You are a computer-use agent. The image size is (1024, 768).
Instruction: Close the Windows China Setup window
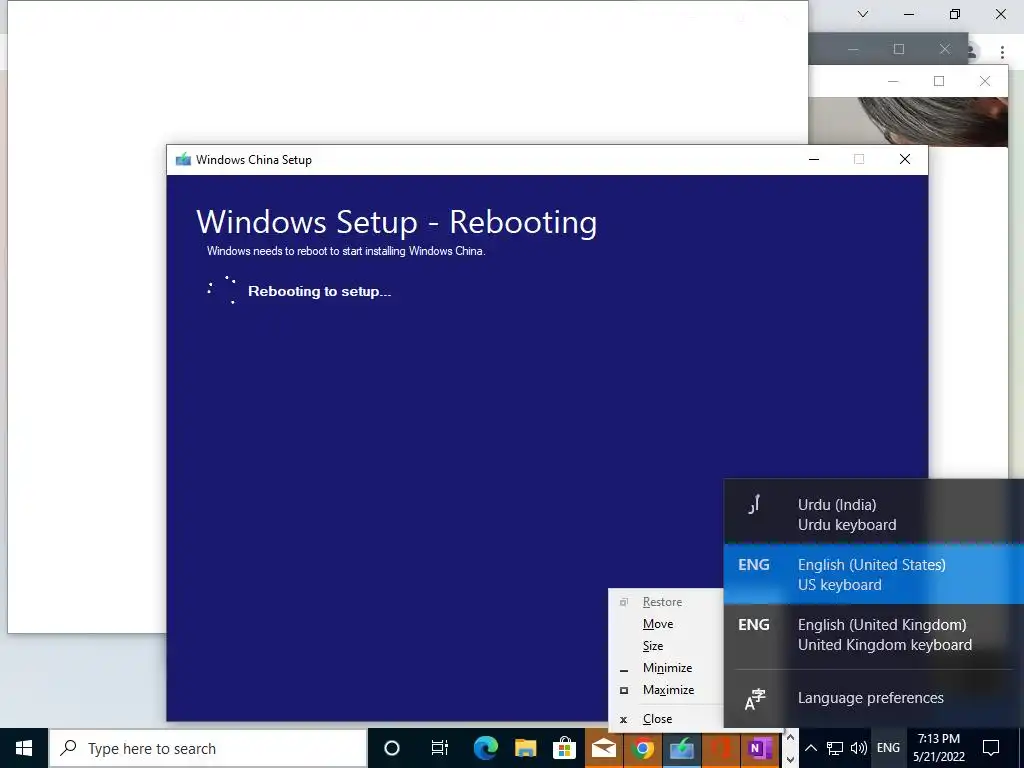904,159
